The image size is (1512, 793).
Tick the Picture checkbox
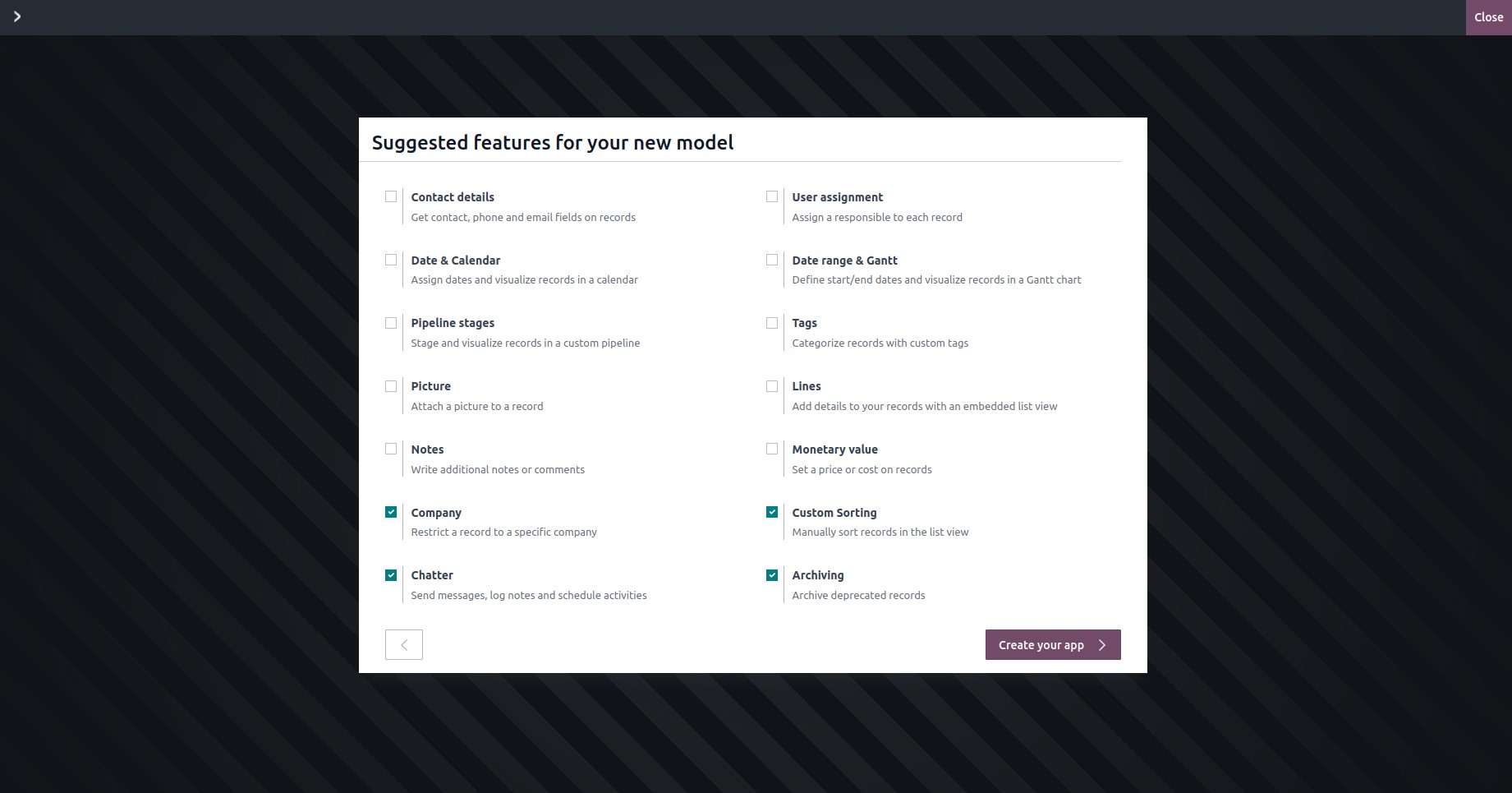[391, 386]
